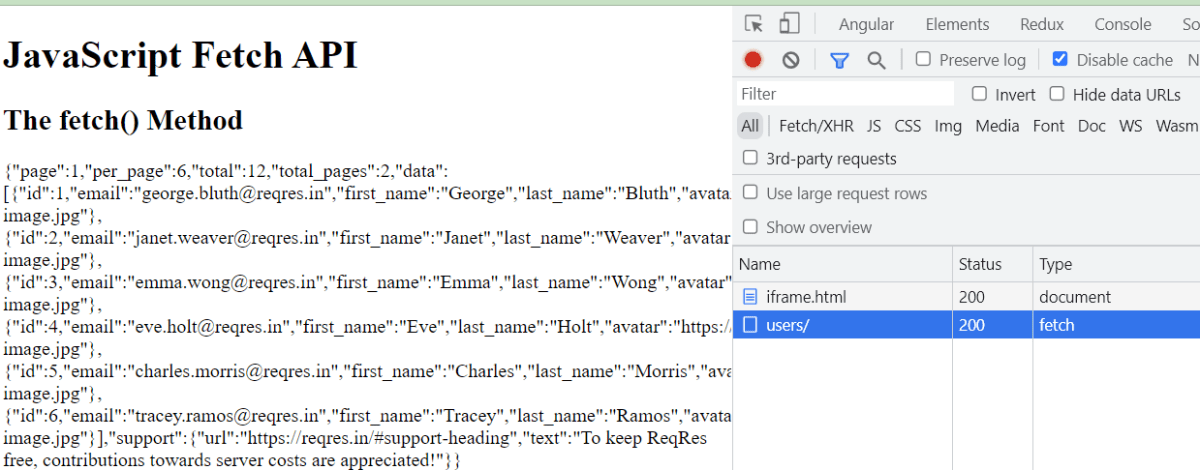
Task: Click the JavaScript Fetch API heading
Action: (180, 55)
